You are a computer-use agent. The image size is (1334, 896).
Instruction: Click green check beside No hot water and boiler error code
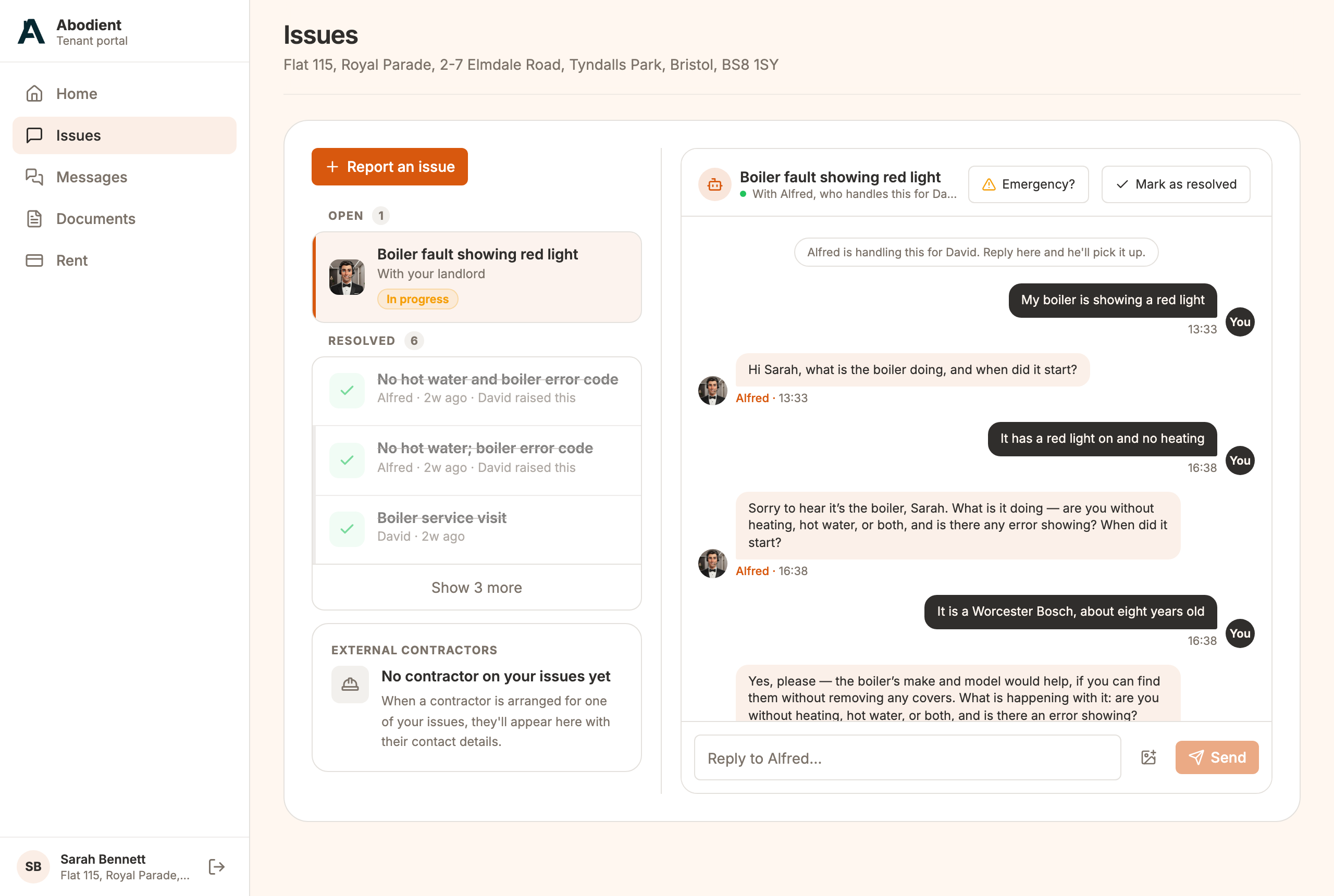point(347,391)
